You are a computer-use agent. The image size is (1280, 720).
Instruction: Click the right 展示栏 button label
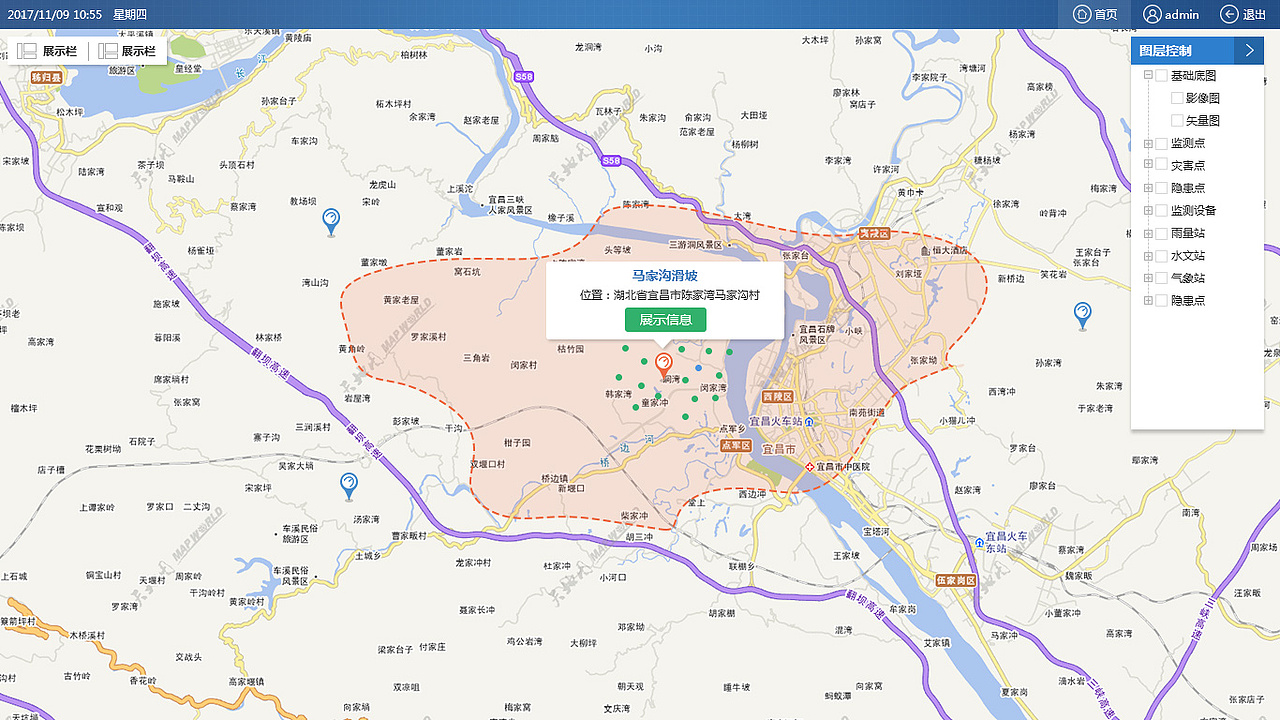pyautogui.click(x=139, y=51)
